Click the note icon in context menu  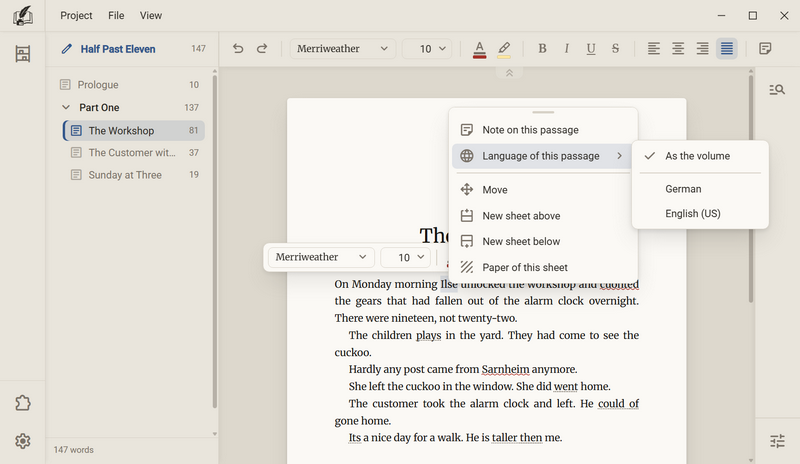(x=466, y=130)
